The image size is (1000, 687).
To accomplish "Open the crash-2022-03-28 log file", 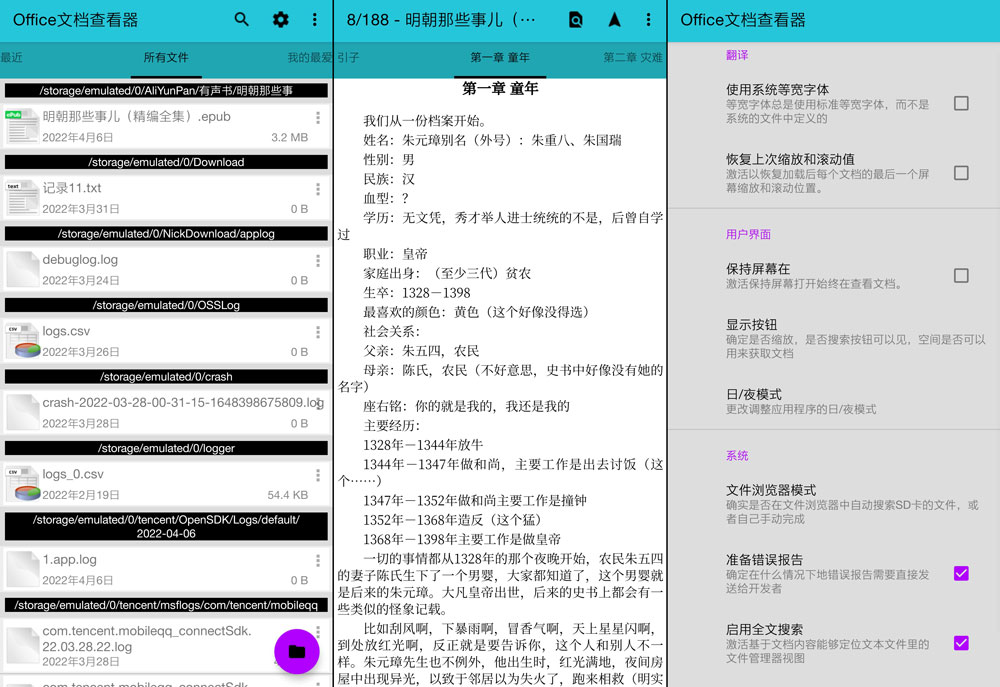I will coord(166,412).
